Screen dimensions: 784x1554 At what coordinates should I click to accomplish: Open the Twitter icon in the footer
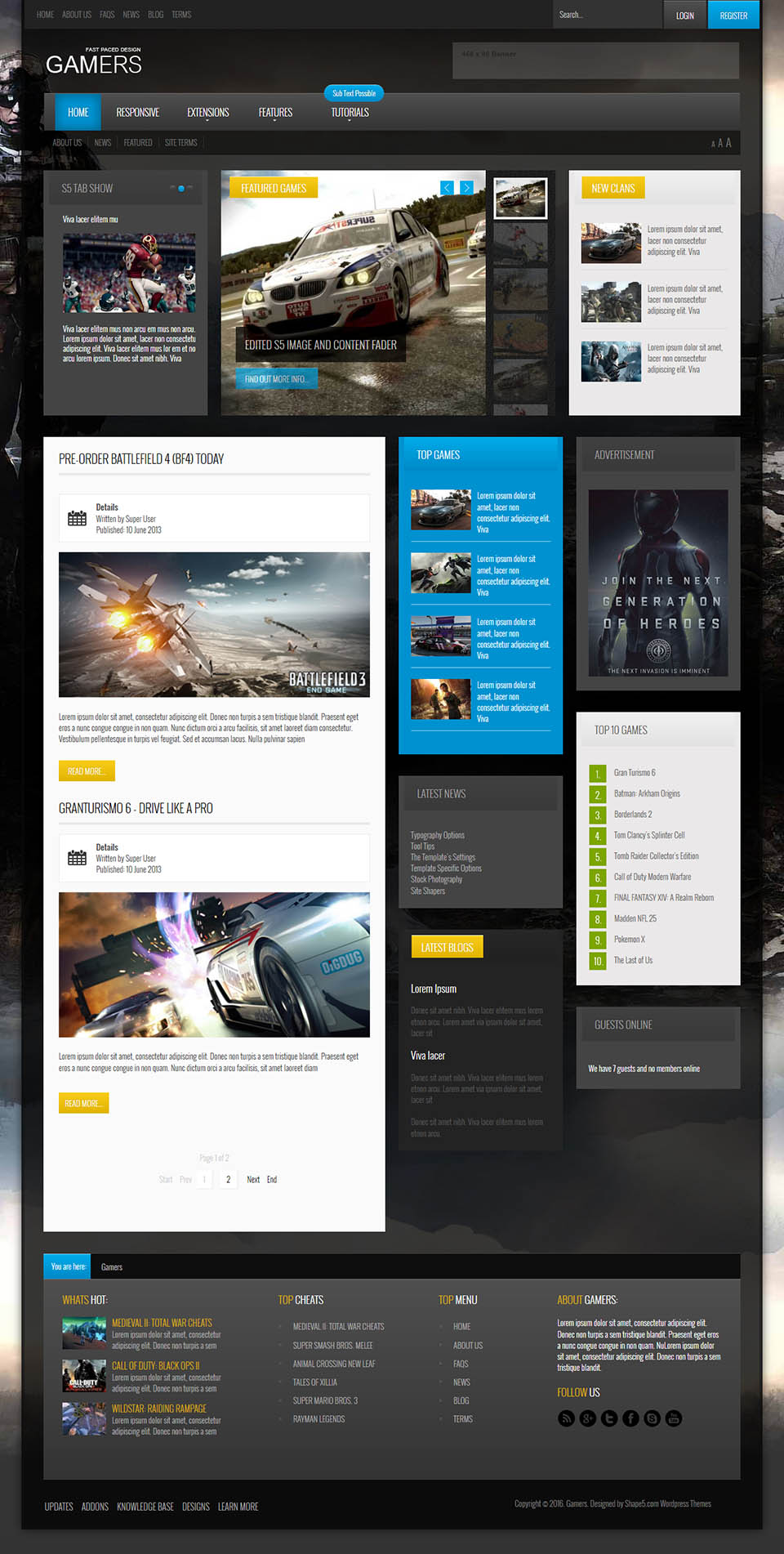[609, 1418]
